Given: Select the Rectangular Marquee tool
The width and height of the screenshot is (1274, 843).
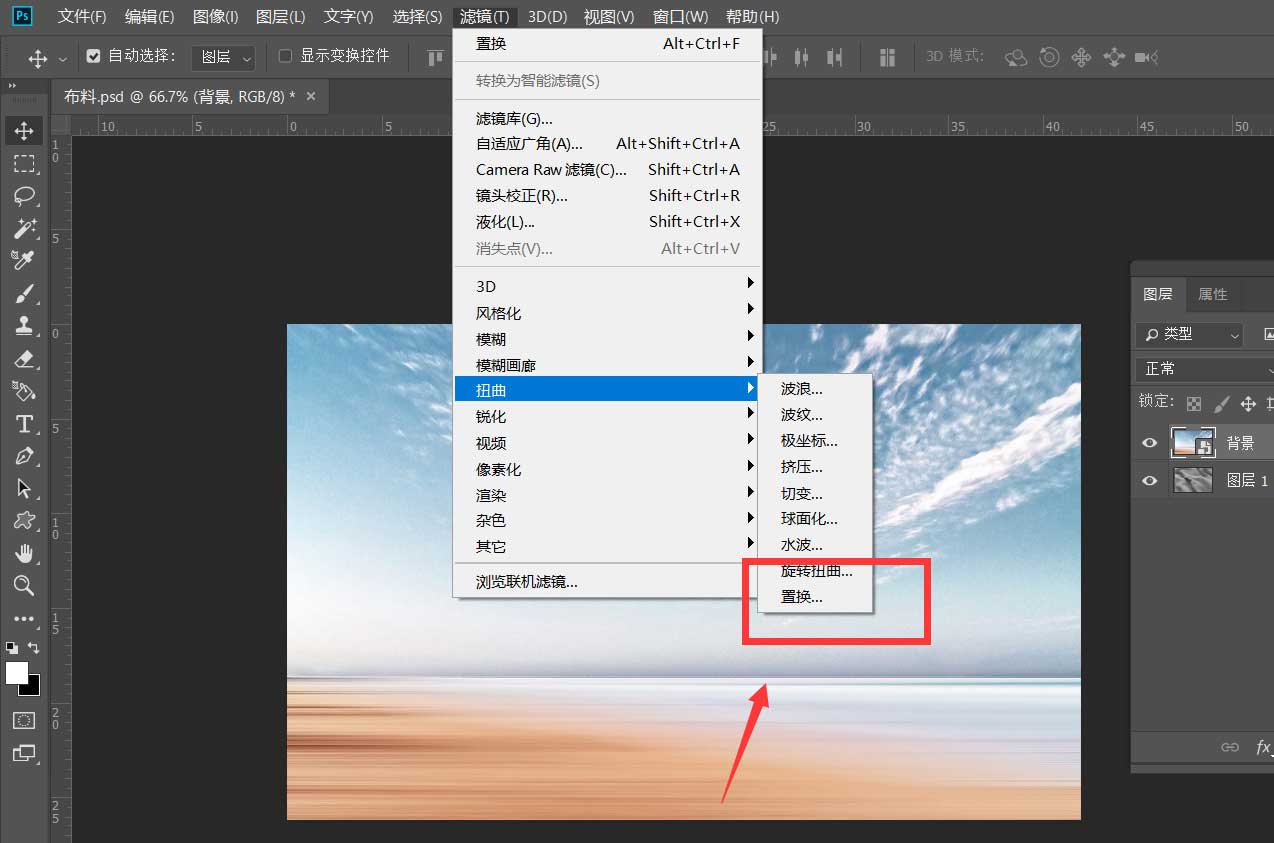Looking at the screenshot, I should pos(24,163).
